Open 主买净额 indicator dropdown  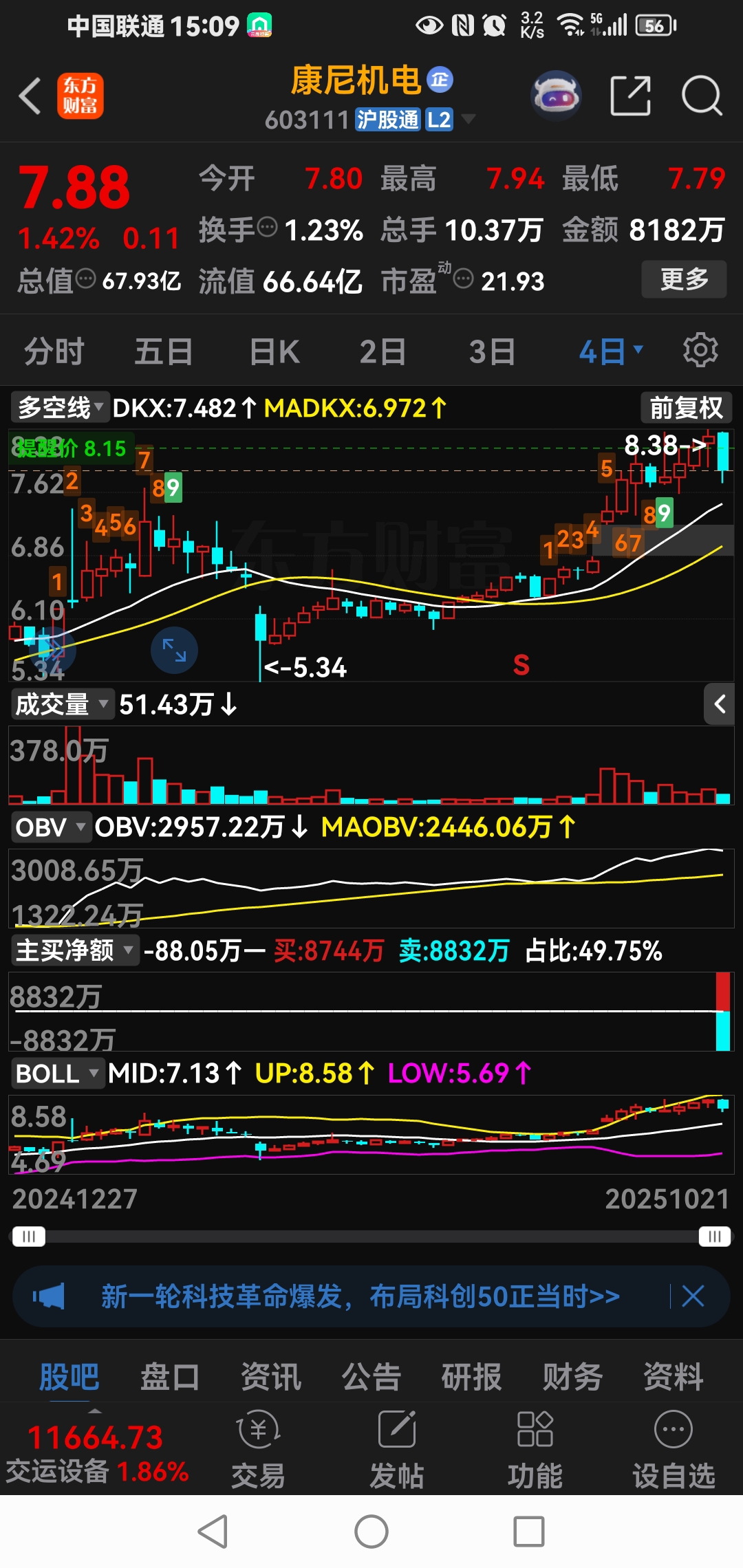pyautogui.click(x=74, y=950)
